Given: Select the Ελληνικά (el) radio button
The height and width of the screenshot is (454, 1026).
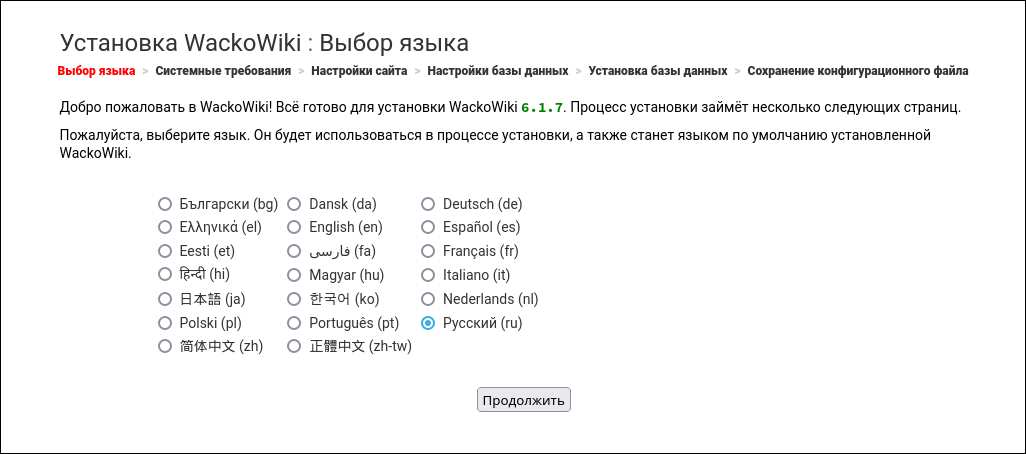Looking at the screenshot, I should [165, 228].
